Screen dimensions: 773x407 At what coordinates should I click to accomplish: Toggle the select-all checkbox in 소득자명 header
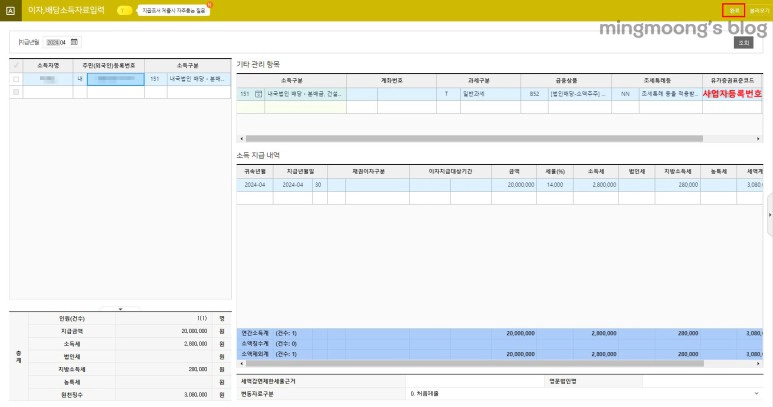(16, 66)
